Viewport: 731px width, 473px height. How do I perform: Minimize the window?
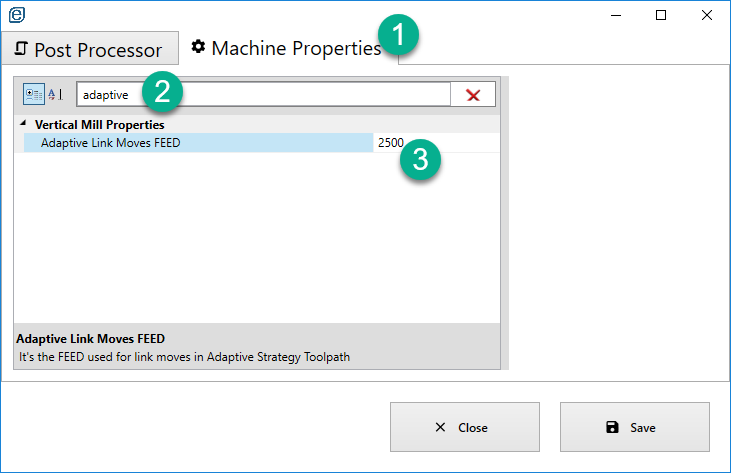point(615,15)
